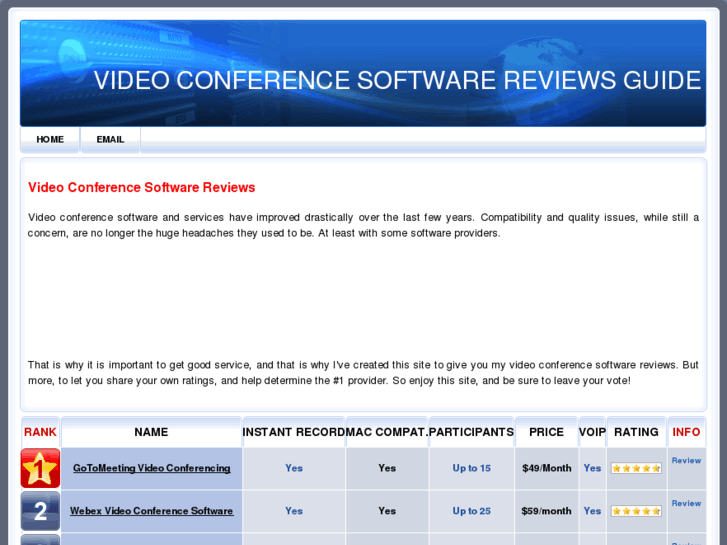Image resolution: width=727 pixels, height=545 pixels.
Task: Click the INFO column header
Action: click(686, 432)
